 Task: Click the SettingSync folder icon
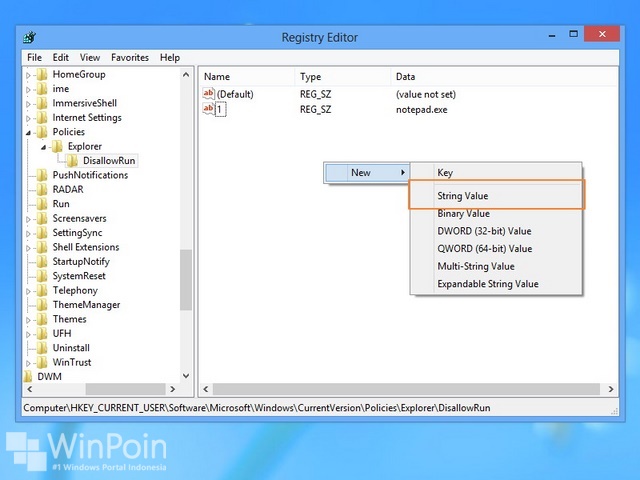click(x=42, y=233)
